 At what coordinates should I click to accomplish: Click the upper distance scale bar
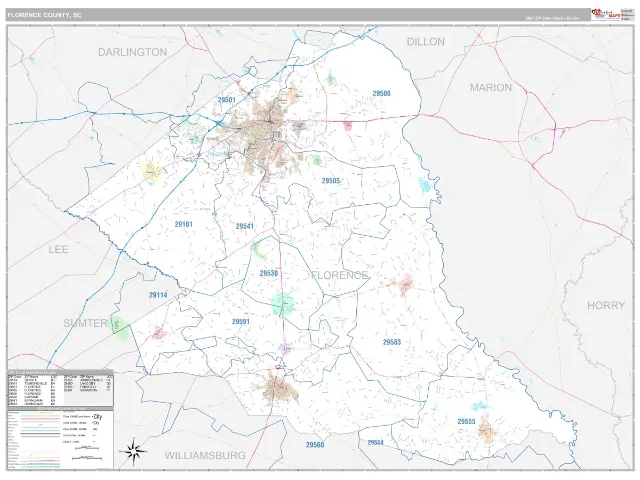tap(87, 448)
